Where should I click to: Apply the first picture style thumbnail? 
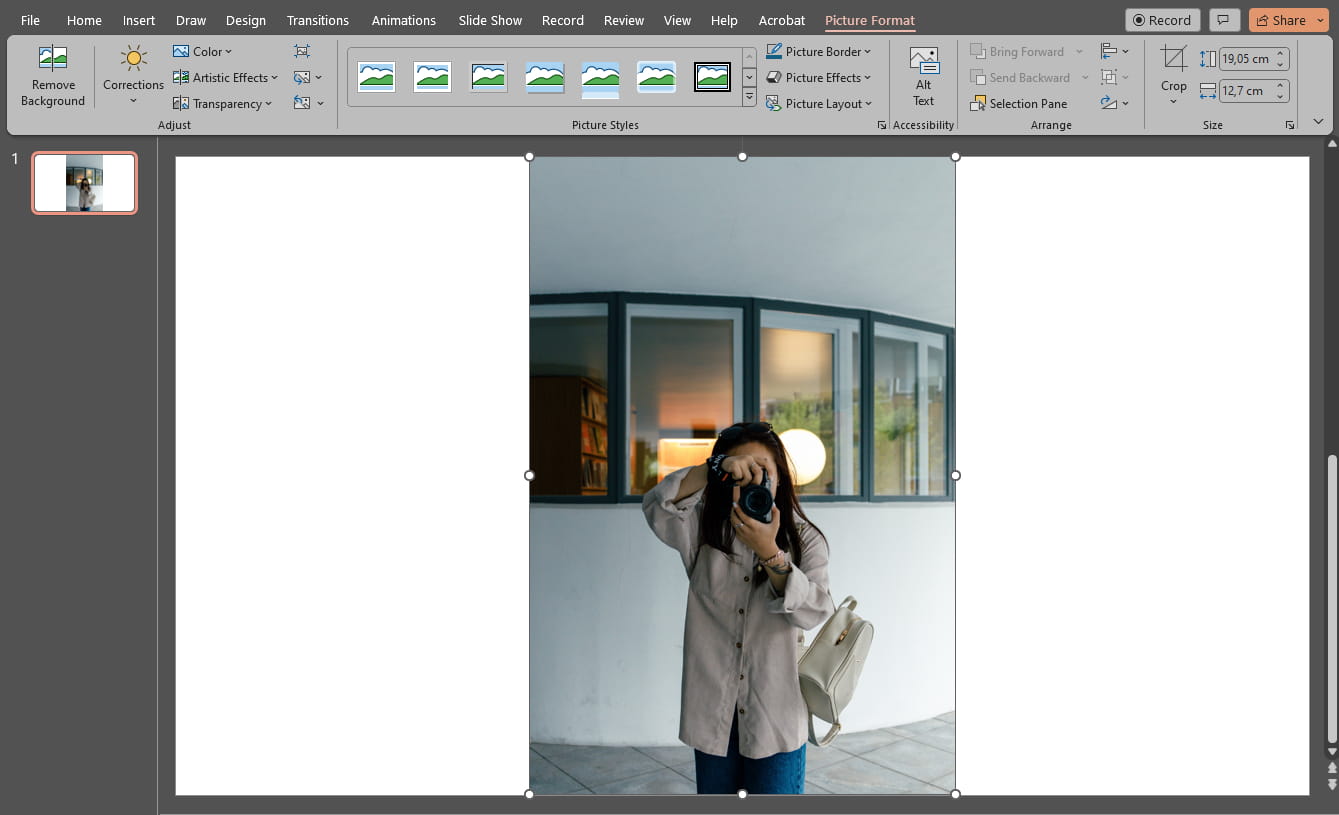click(x=376, y=77)
